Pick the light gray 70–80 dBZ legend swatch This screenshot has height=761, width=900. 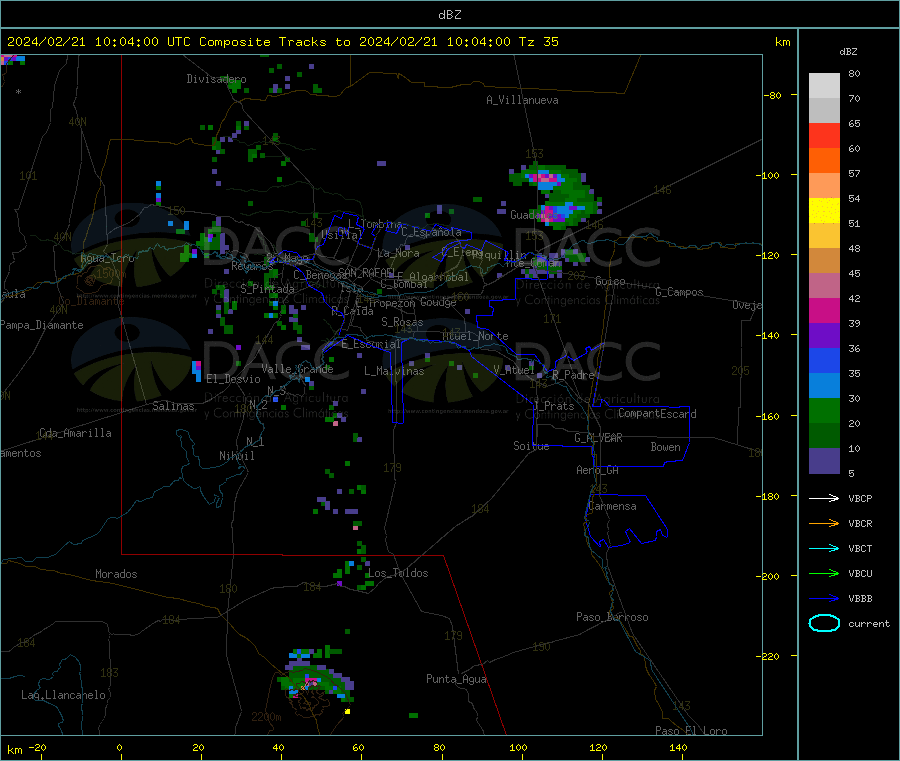tap(824, 86)
